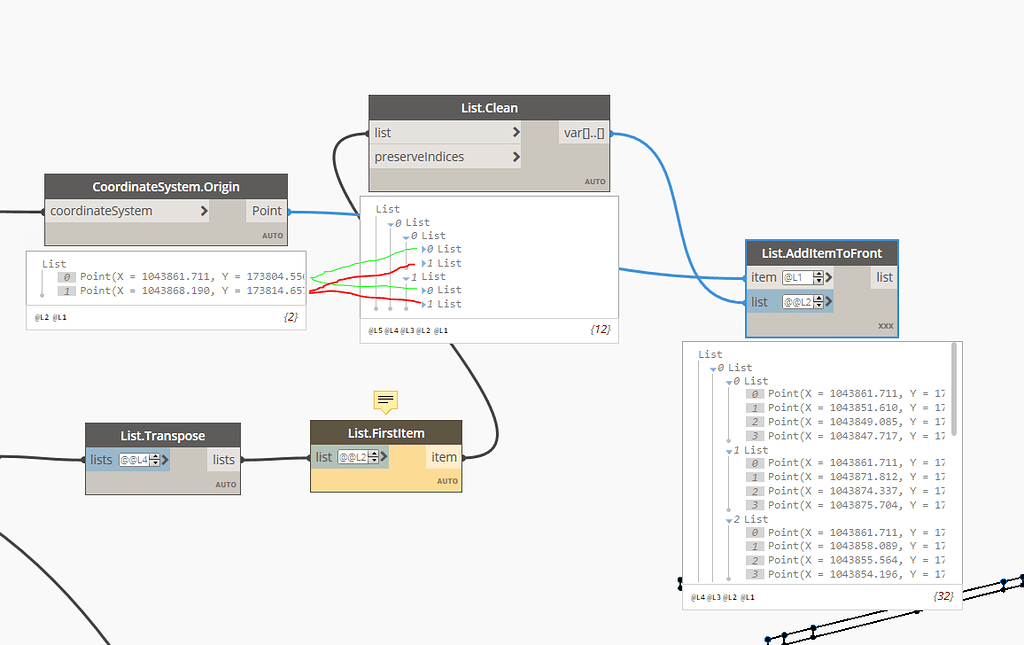Collapse the 1 List branch in the point preview

(728, 449)
